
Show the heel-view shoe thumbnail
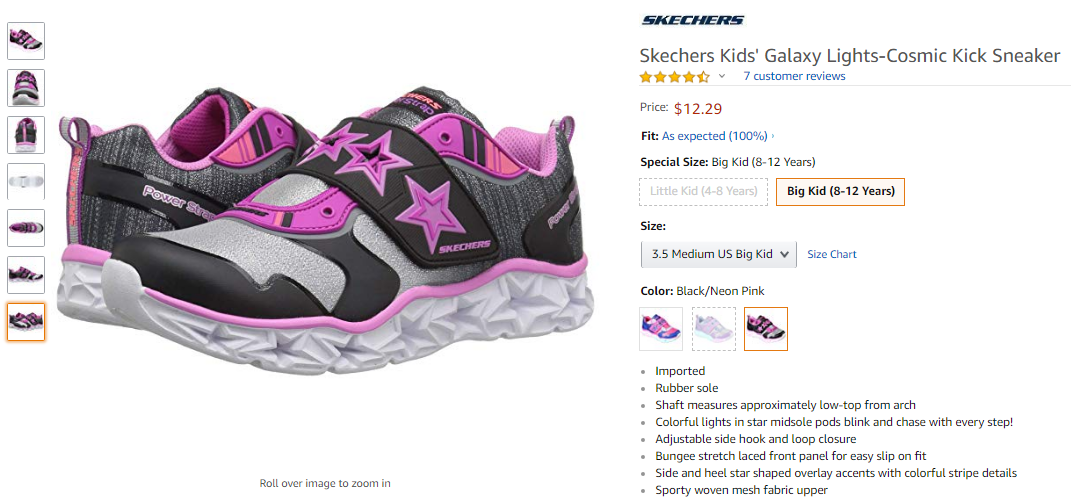click(x=26, y=134)
